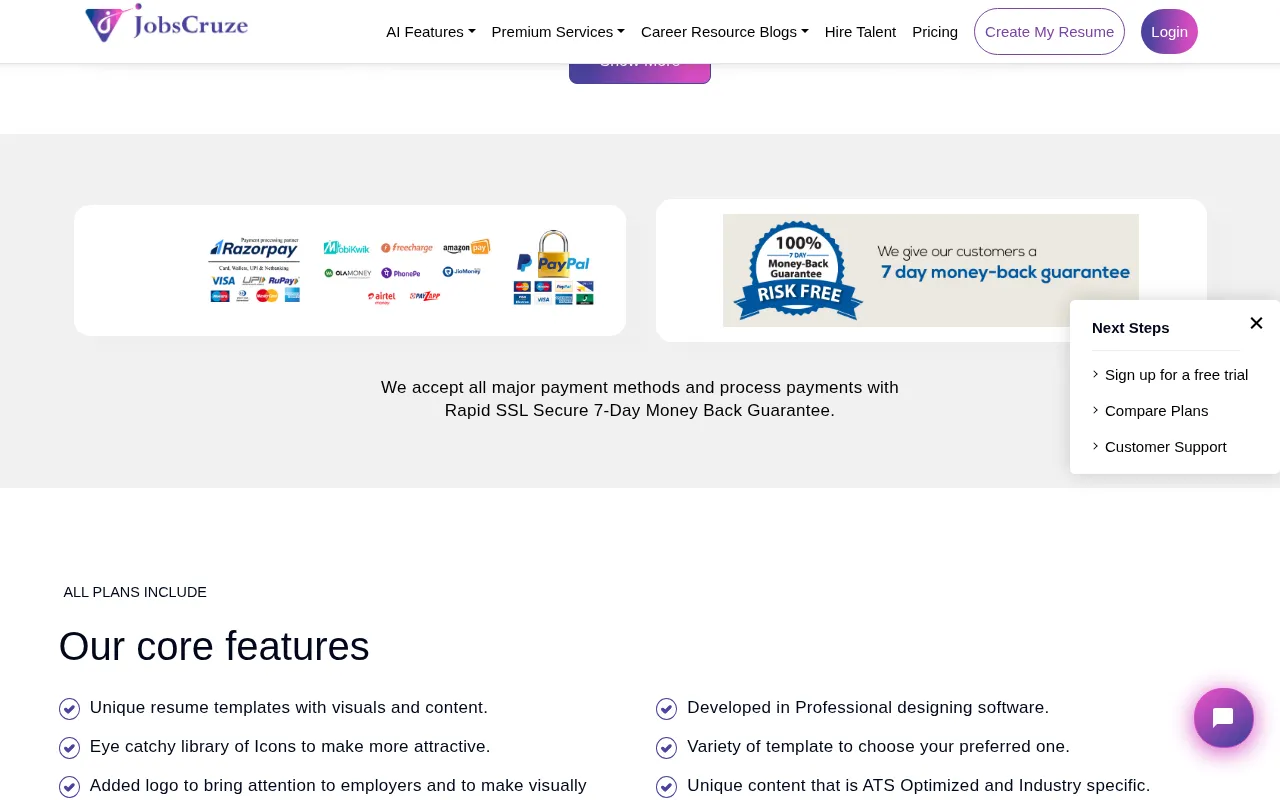The image size is (1280, 800).
Task: Click the 100% Risk Free badge
Action: point(797,269)
